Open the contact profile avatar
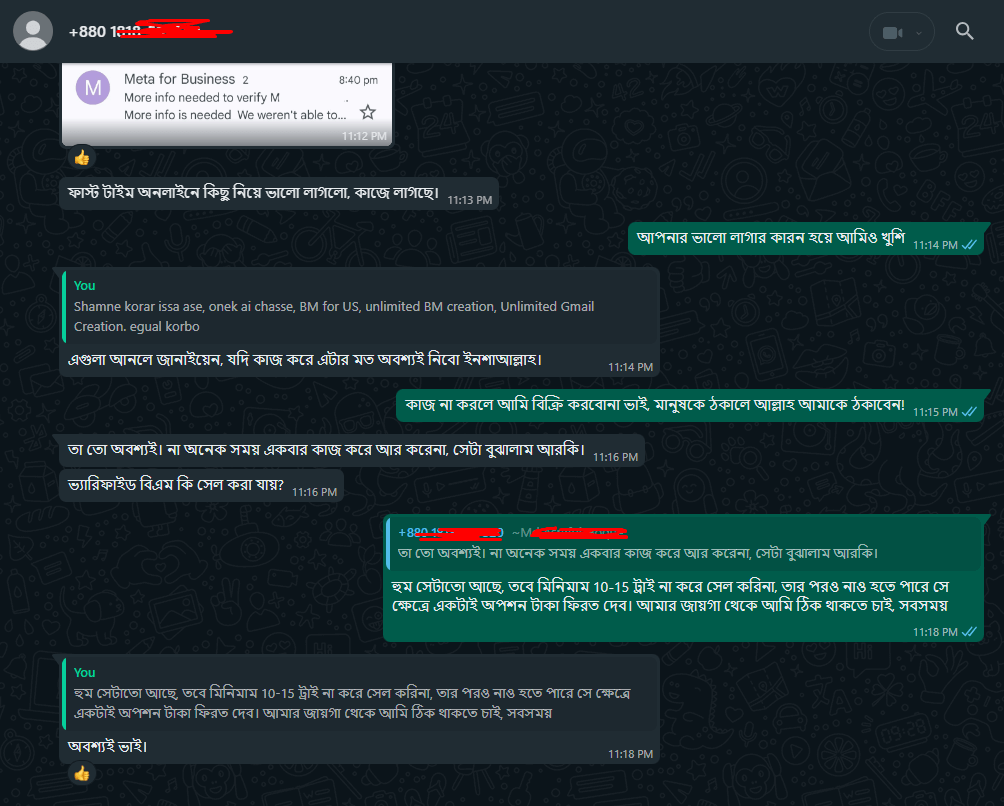 33,31
